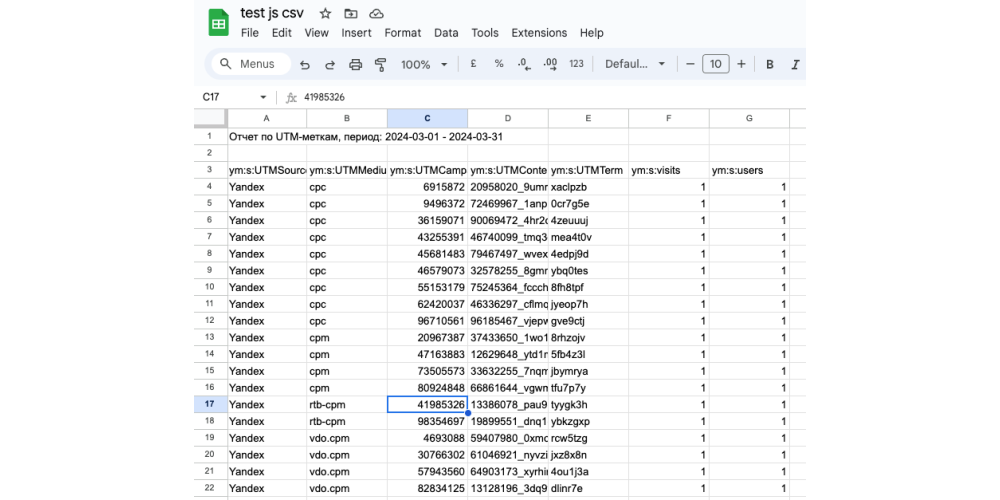The height and width of the screenshot is (500, 1000).
Task: Select column A header
Action: click(x=267, y=118)
